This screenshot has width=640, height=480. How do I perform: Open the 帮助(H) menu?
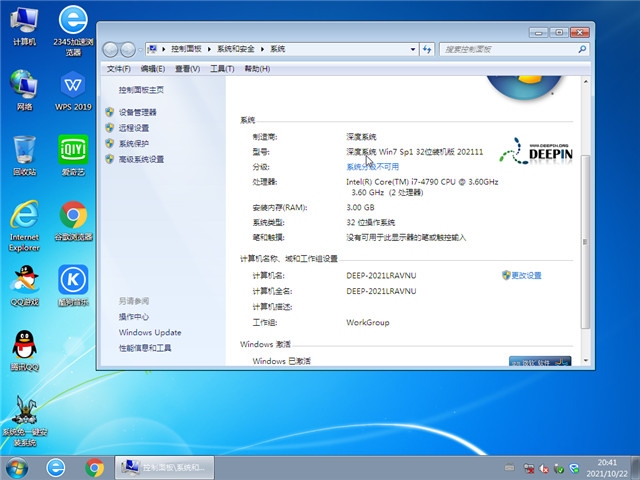(x=257, y=69)
